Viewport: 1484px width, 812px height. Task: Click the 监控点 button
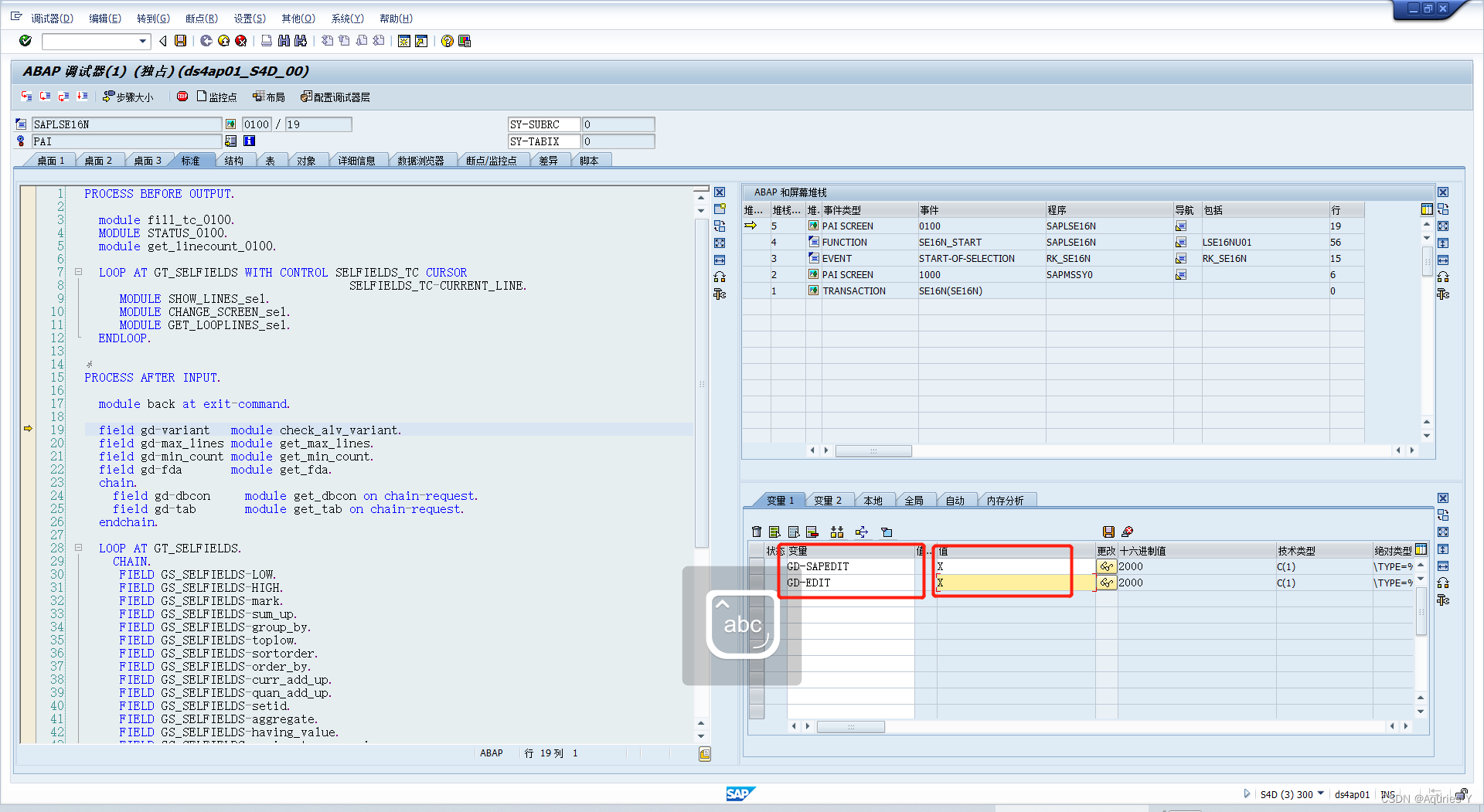216,97
